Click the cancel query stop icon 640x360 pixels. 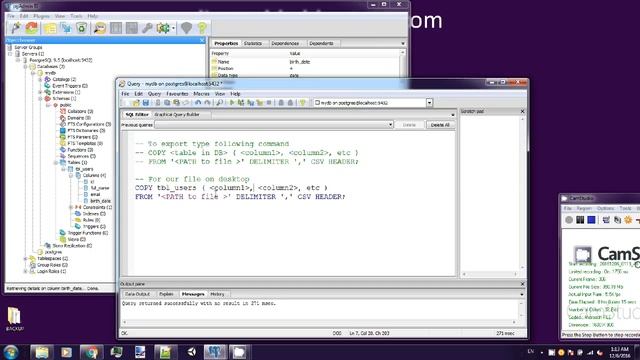[x=269, y=103]
